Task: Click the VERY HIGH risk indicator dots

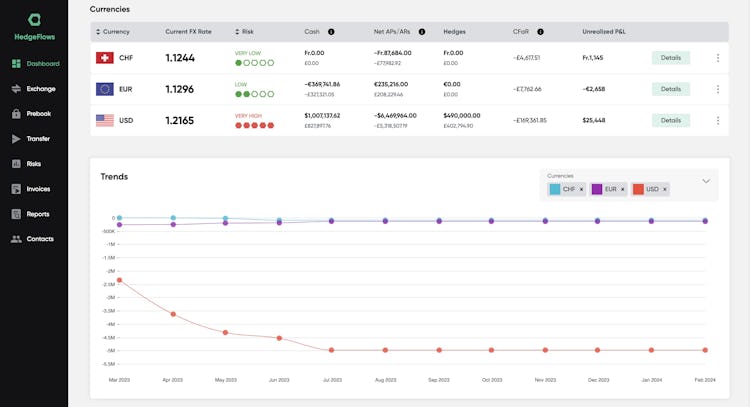Action: 254,125
